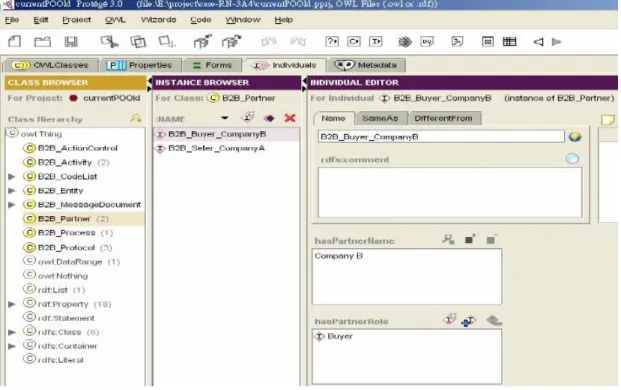Screen dimensions: 621x390
Task: Click the dark gear-shaped toolbar icon
Action: click(405, 42)
